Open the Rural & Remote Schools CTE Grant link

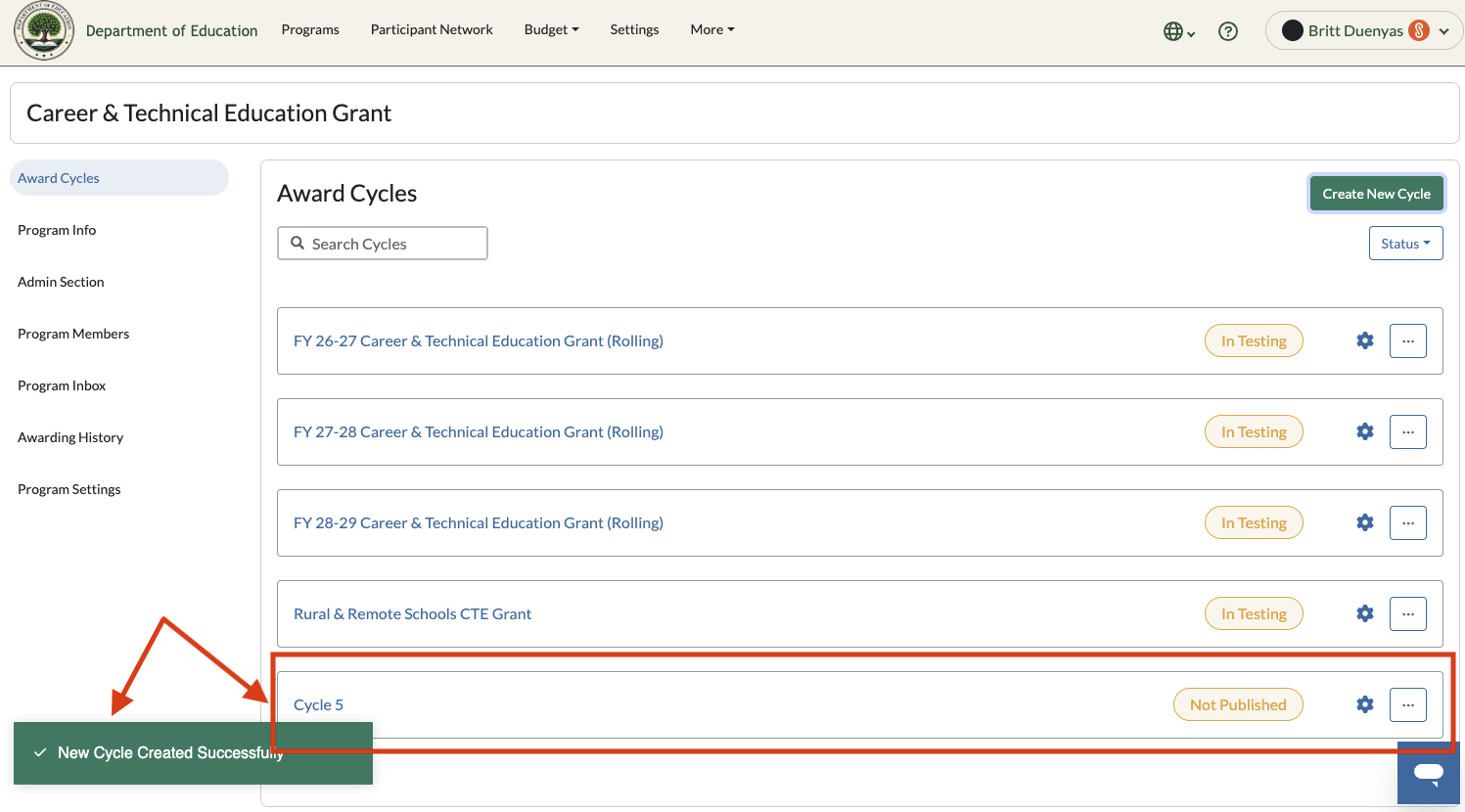pyautogui.click(x=412, y=613)
